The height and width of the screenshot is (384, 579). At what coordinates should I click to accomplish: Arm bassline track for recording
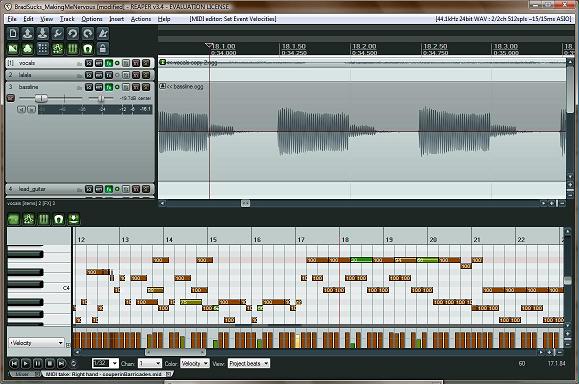click(x=11, y=98)
